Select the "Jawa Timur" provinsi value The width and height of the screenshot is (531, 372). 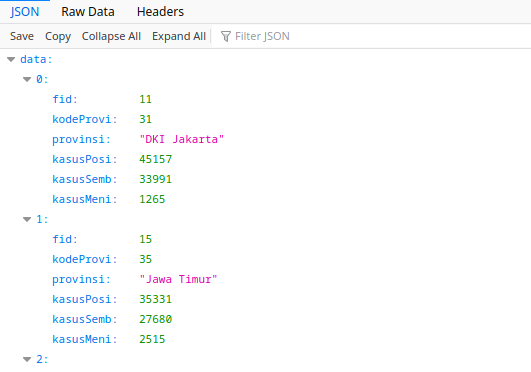pyautogui.click(x=178, y=279)
